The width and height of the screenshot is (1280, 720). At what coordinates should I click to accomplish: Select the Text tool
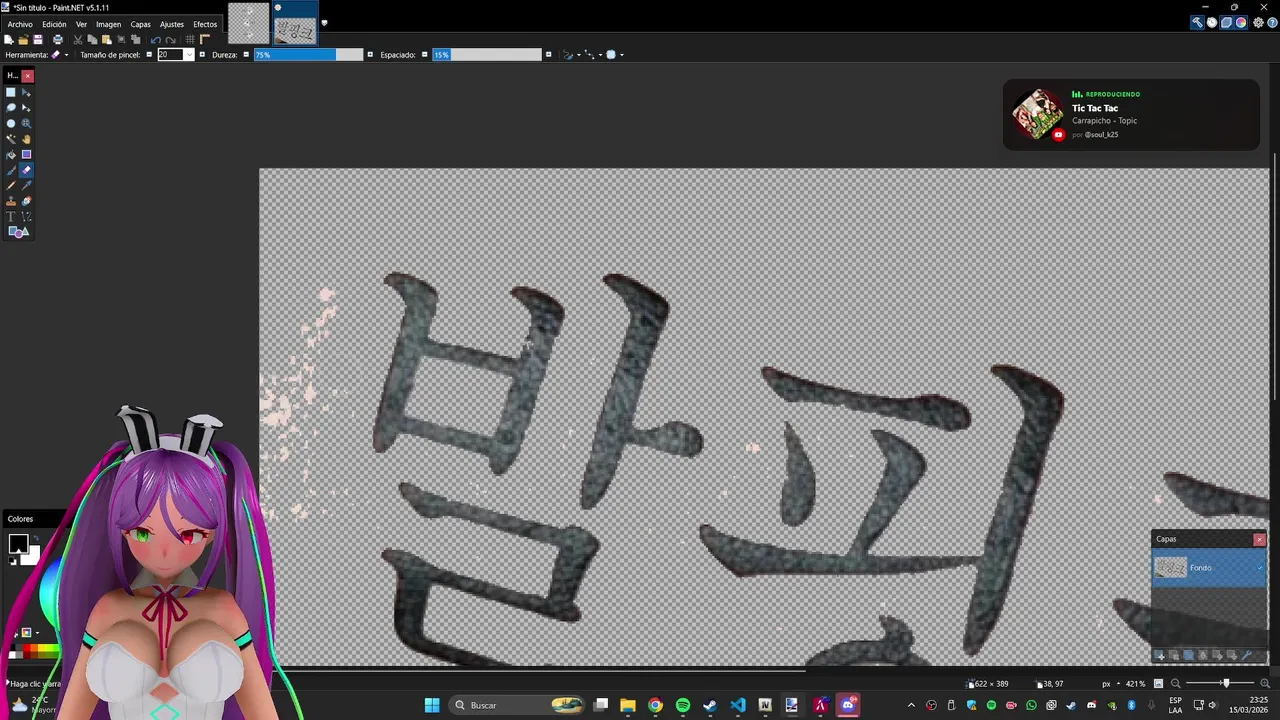tap(11, 216)
